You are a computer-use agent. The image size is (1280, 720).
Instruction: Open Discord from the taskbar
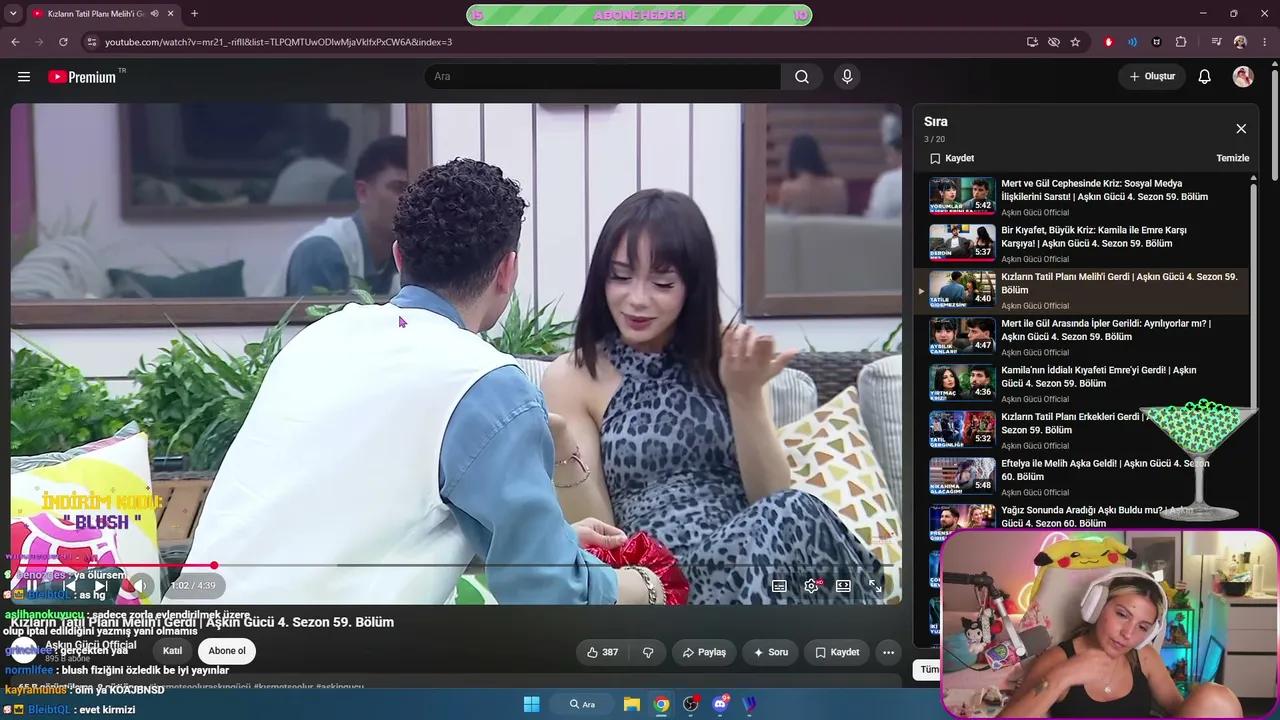720,704
